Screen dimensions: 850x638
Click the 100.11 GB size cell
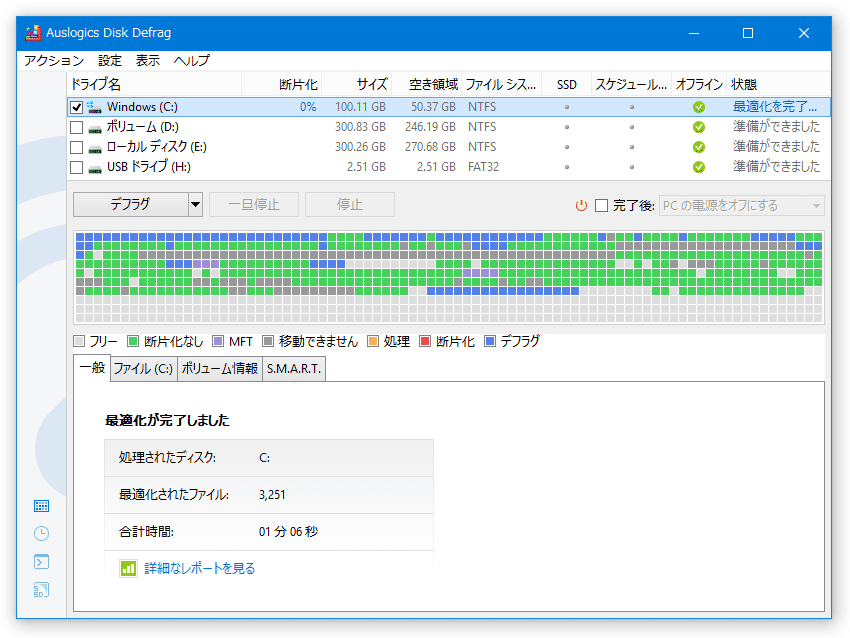(360, 107)
